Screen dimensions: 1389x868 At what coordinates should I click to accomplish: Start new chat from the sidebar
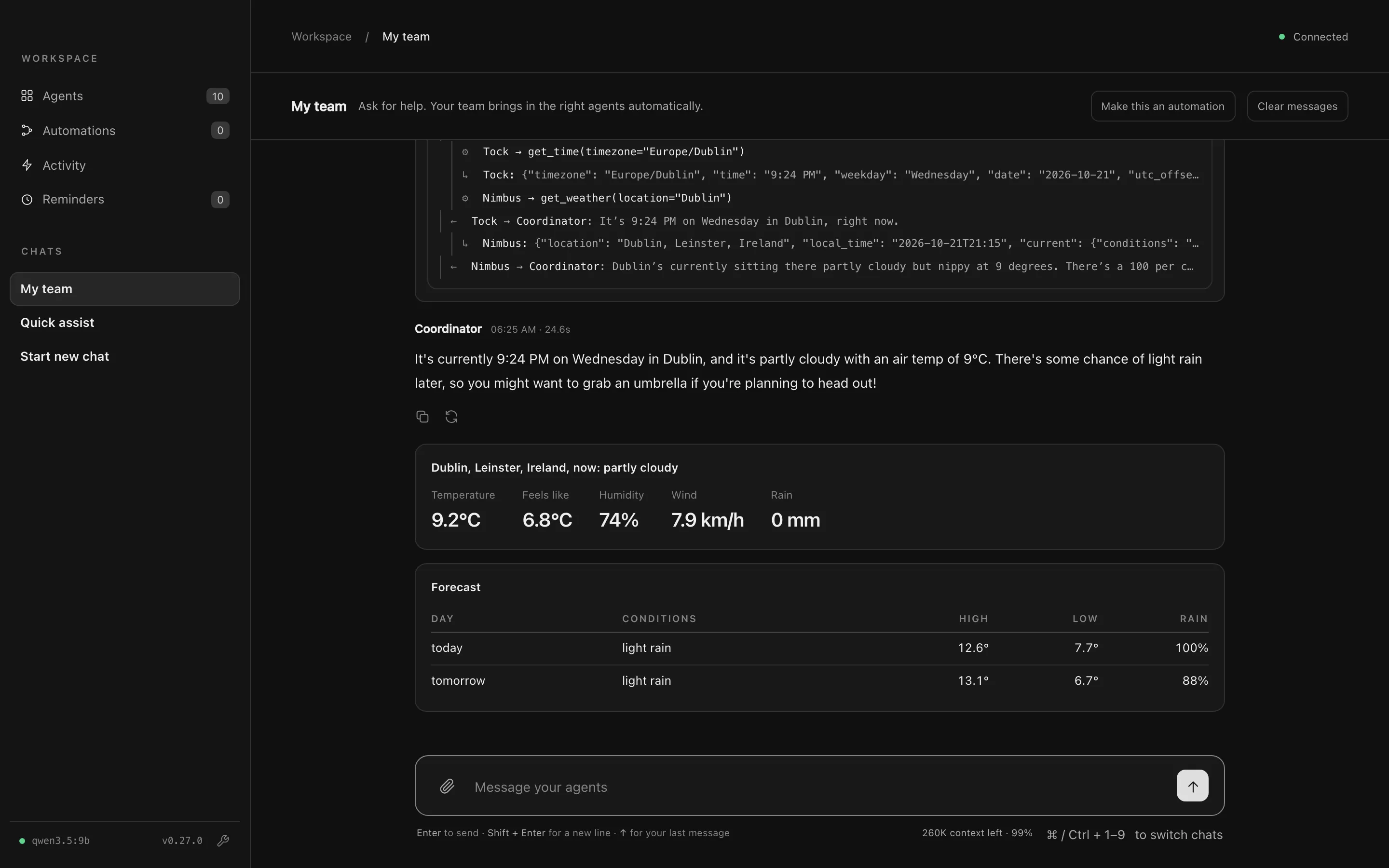[x=124, y=356]
